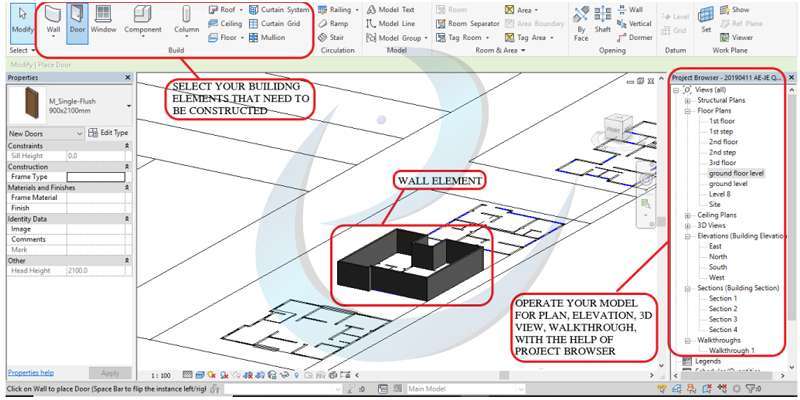Select the Modify tool

coord(22,23)
